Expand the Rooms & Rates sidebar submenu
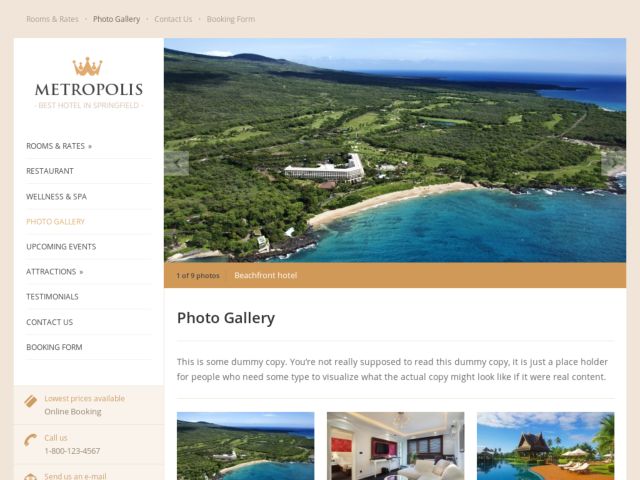Image resolution: width=640 pixels, height=480 pixels. [90, 147]
